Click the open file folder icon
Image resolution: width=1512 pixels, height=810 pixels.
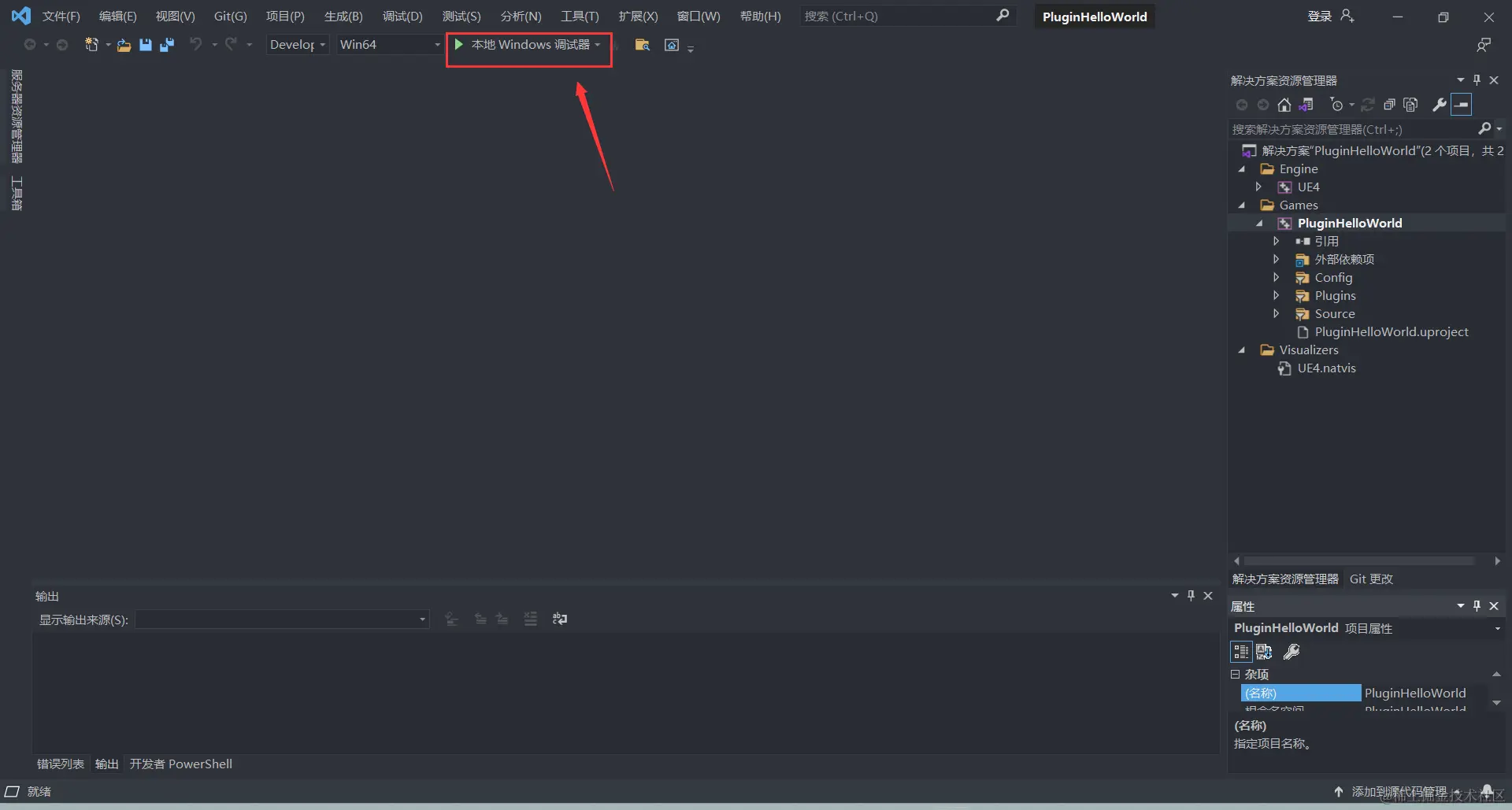(124, 45)
